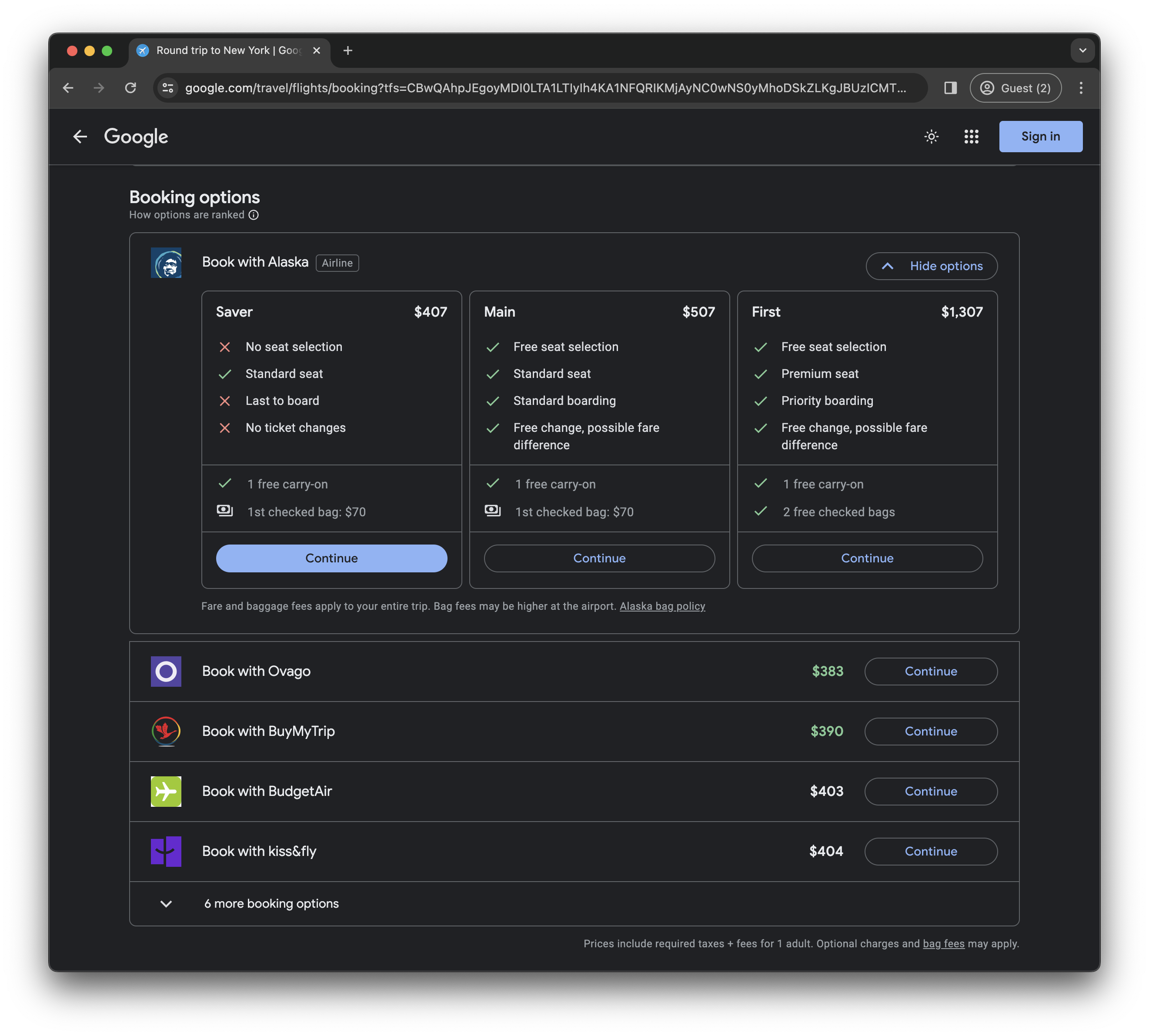Click the info icon beside ranking text
This screenshot has height=1036, width=1149.
[254, 215]
